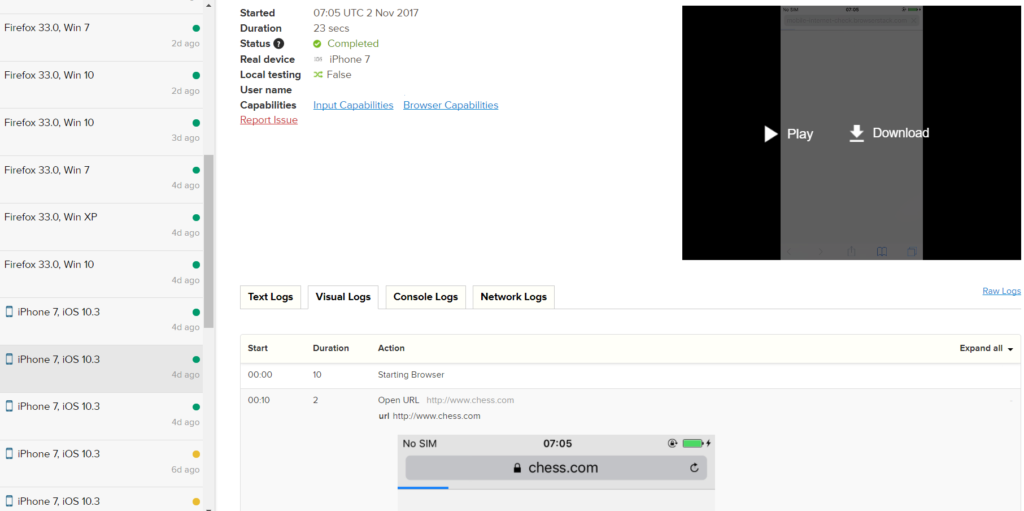Click the Status help question-mark icon
Screen dimensions: 1024x511
pyautogui.click(x=279, y=44)
